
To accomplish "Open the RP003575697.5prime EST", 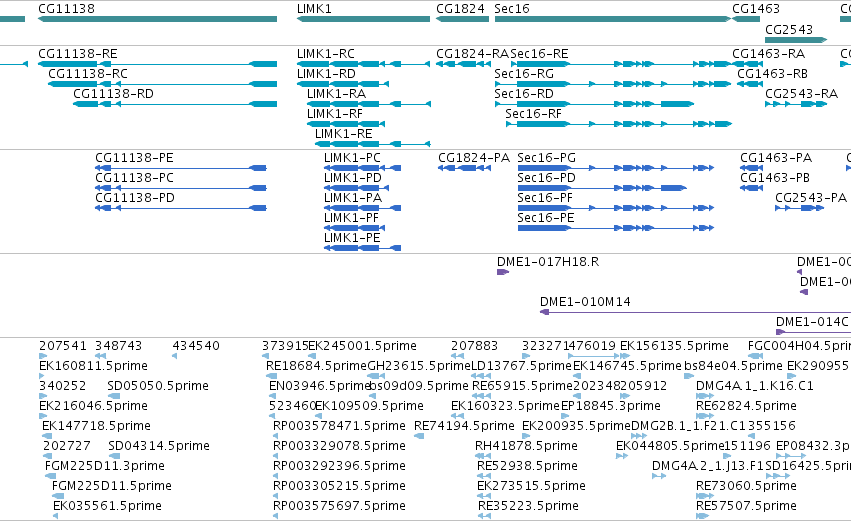I will point(339,507).
